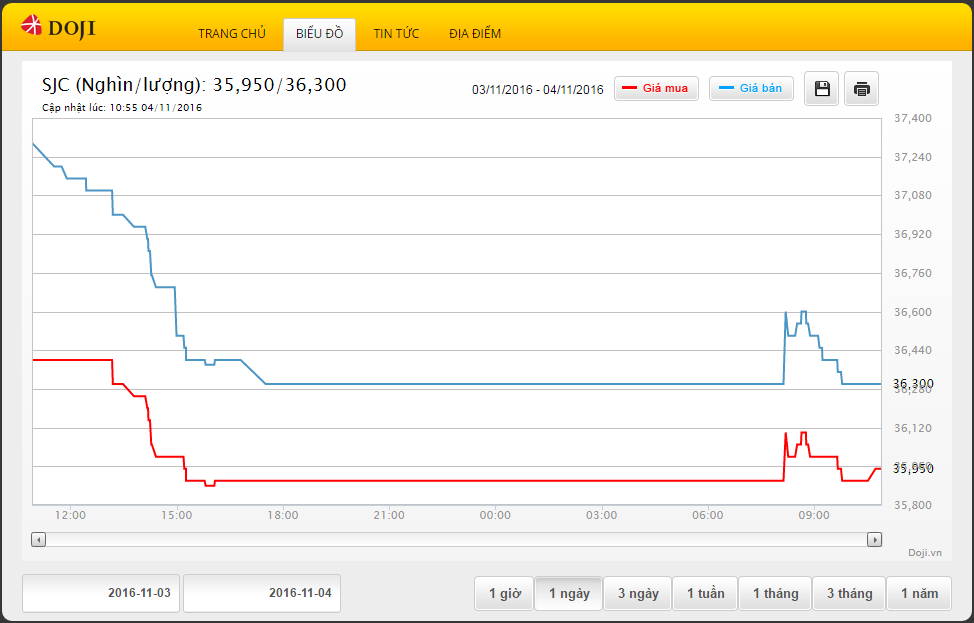Viewport: 974px width, 623px height.
Task: Choose the 3 ngày time range
Action: (638, 594)
